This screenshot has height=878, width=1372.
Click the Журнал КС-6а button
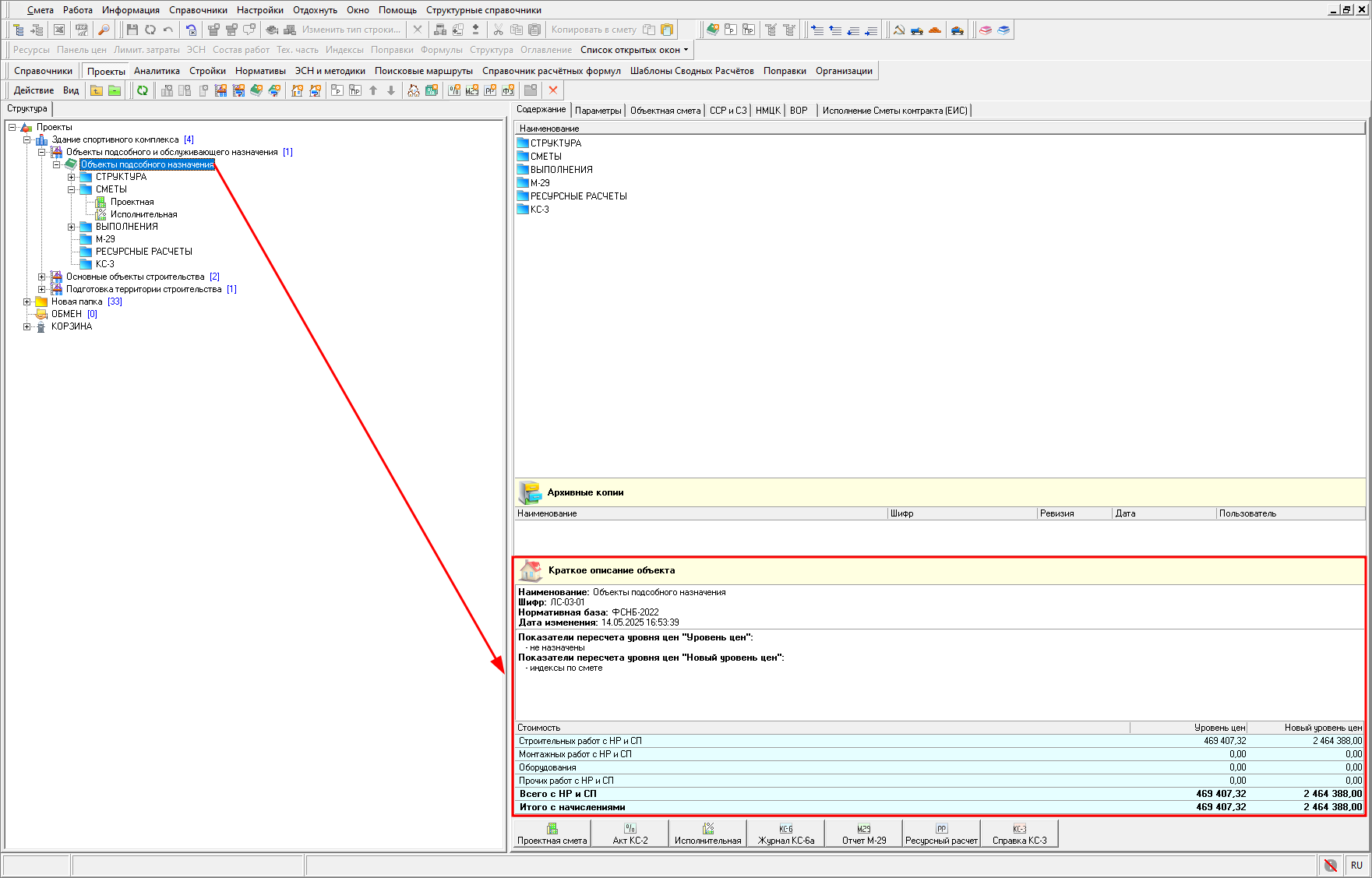click(x=786, y=833)
